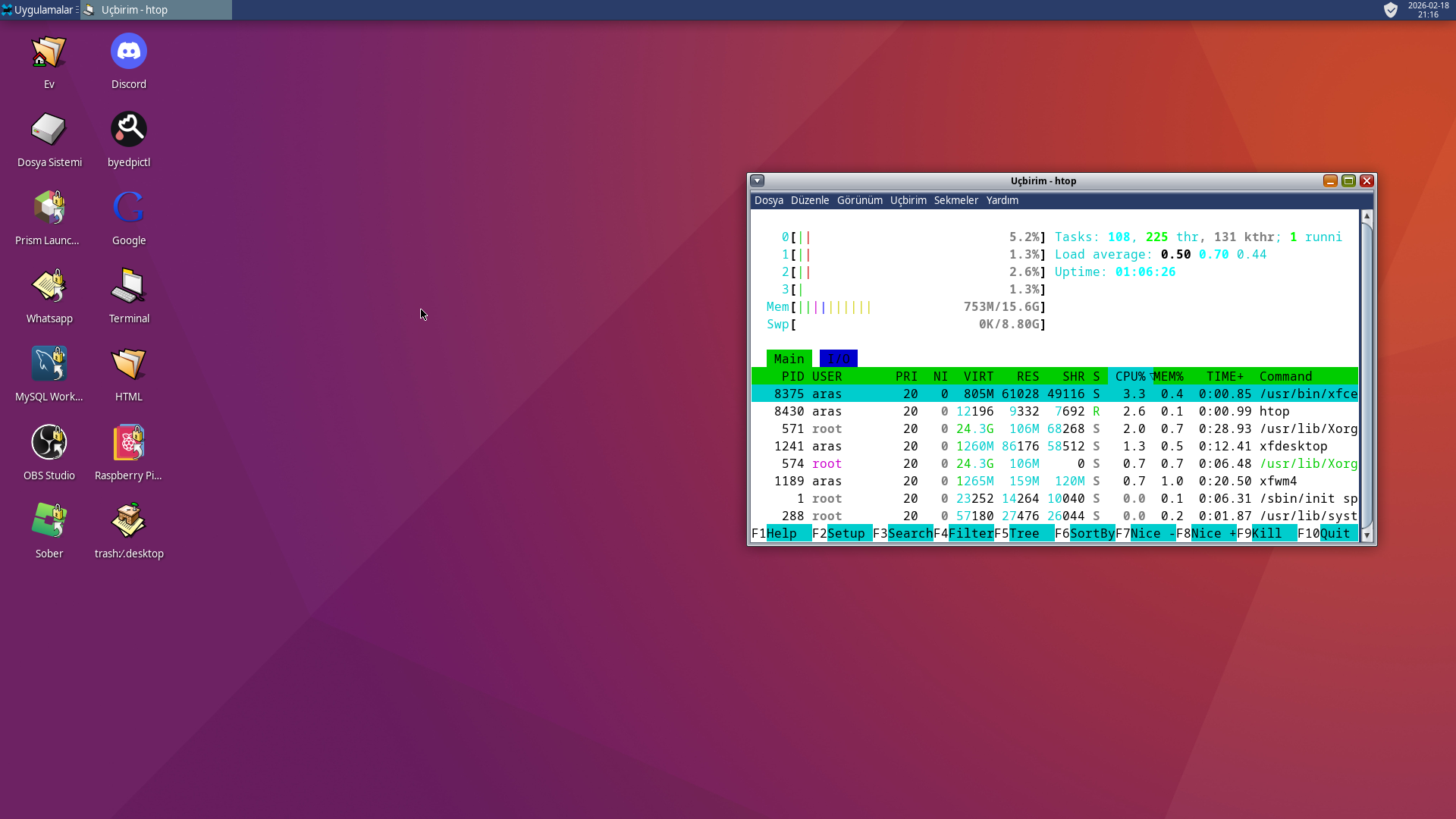Open the Uygulamalar applications menu

pyautogui.click(x=38, y=10)
